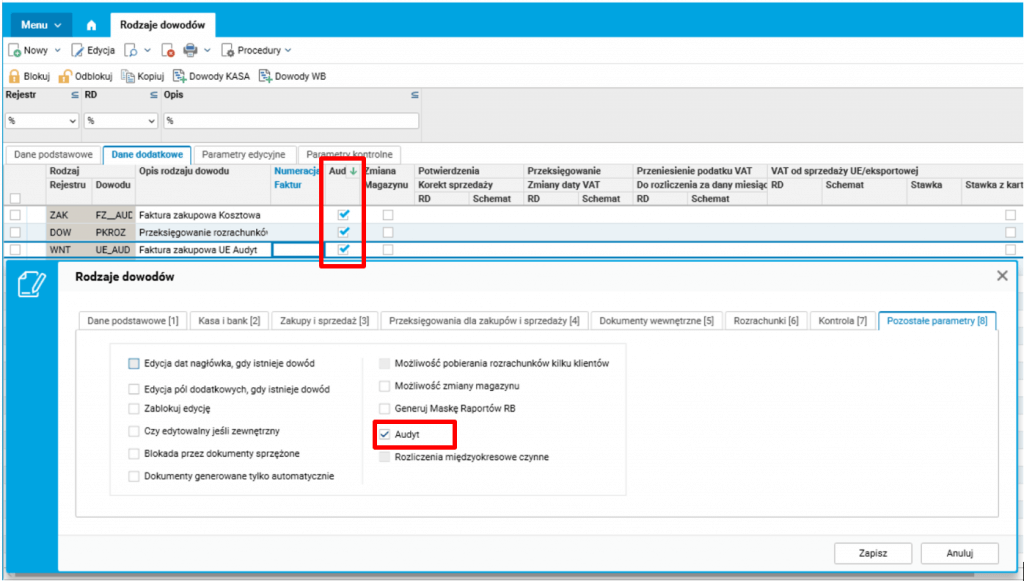Check Generuj Maskę Raportów RB option
1024x581 pixels.
(385, 409)
